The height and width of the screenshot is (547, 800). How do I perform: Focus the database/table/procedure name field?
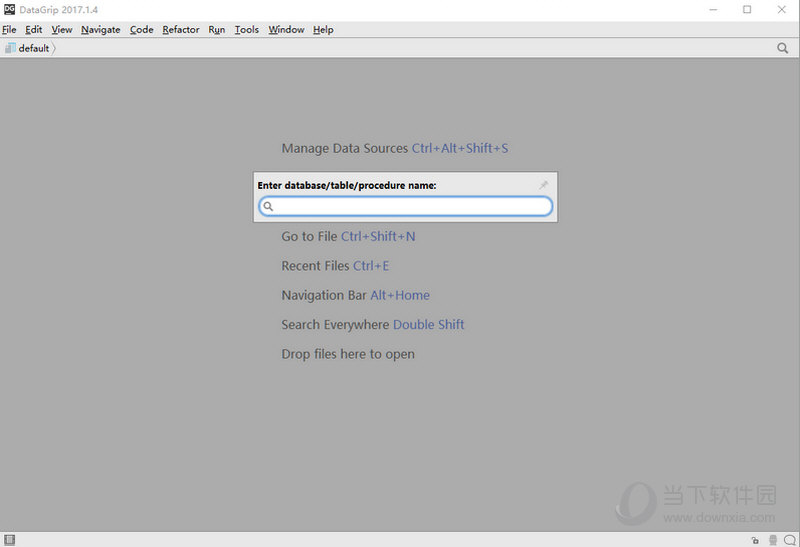[x=406, y=206]
